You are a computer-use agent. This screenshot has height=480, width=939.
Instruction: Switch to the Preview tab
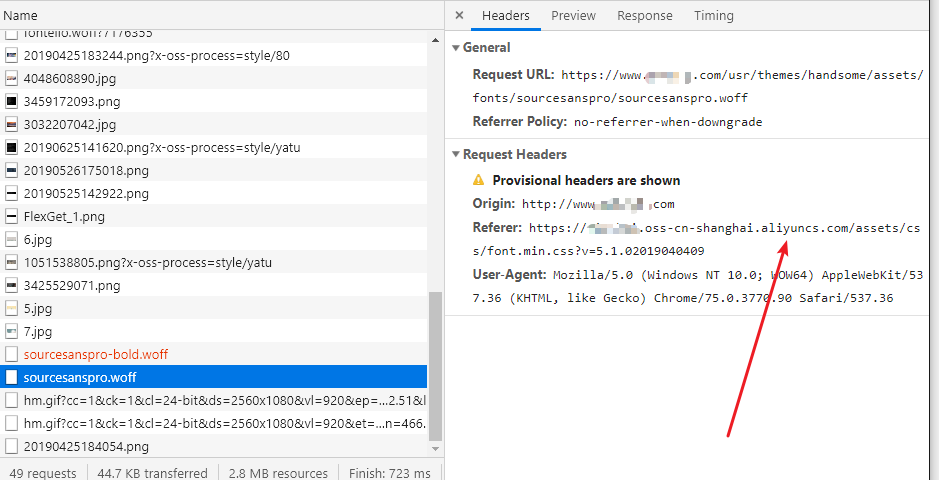[573, 16]
